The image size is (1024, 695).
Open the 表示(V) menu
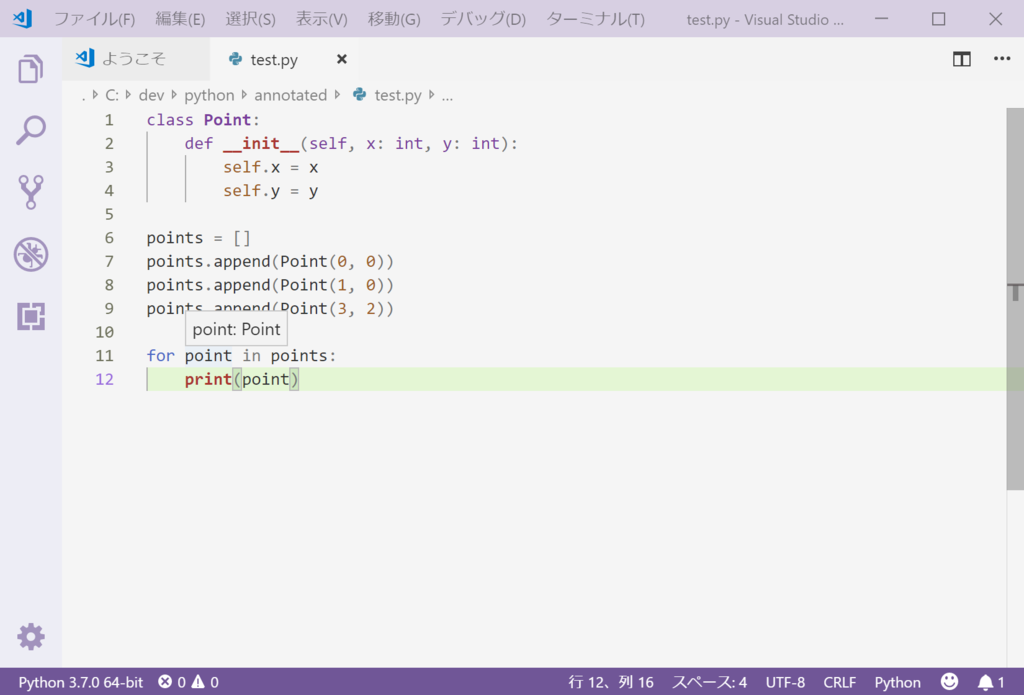[x=321, y=20]
